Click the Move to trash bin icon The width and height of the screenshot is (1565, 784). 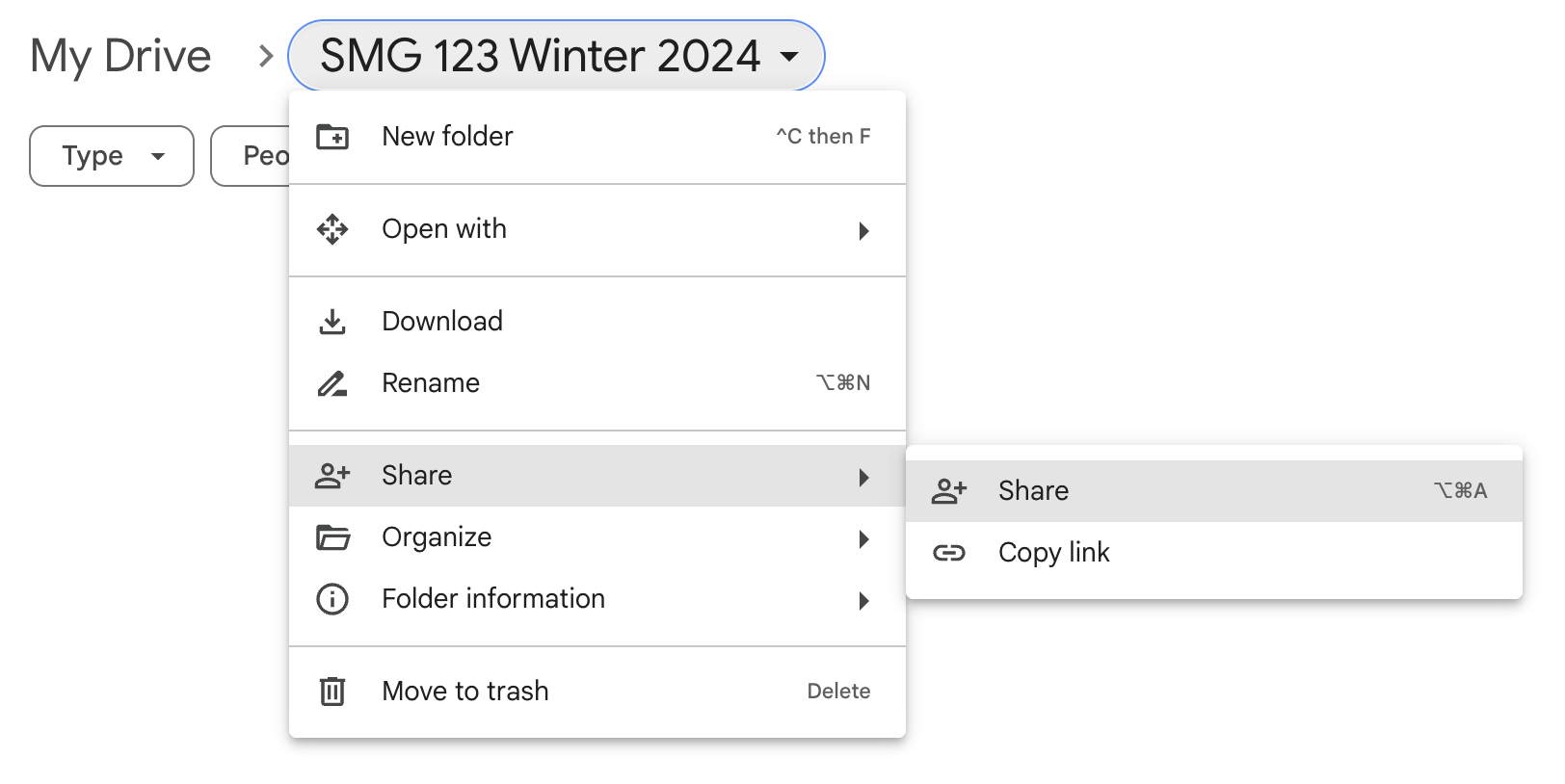[x=332, y=692]
